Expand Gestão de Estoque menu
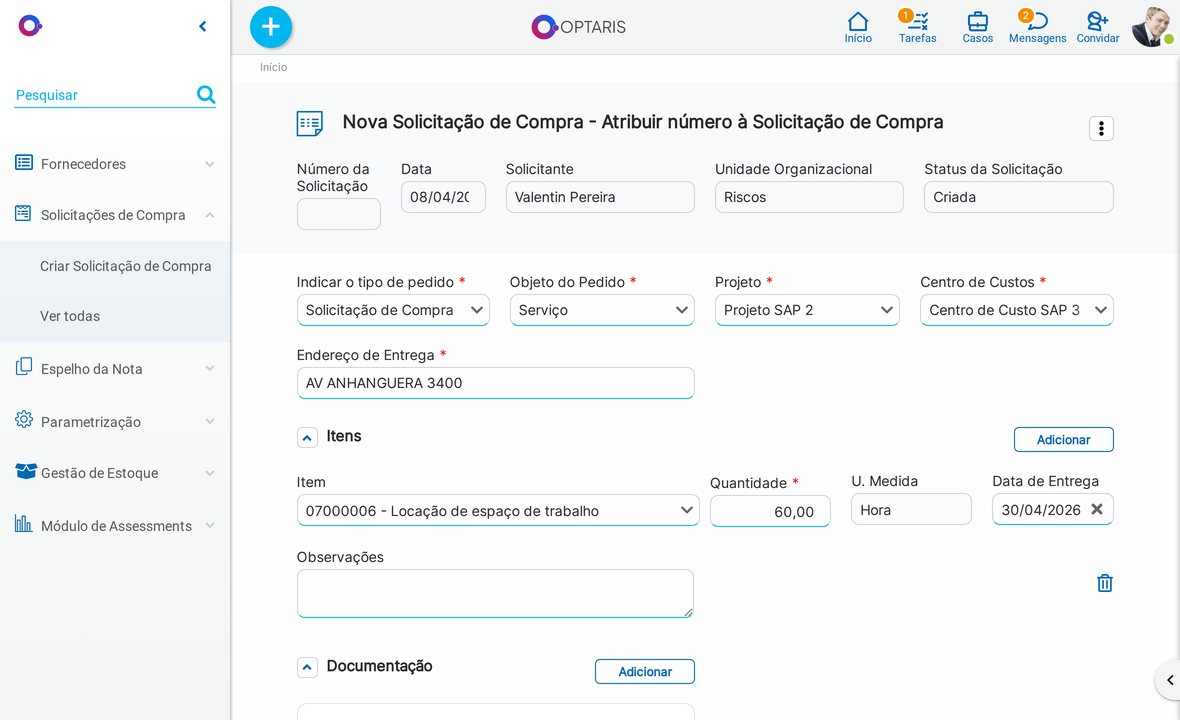Viewport: 1180px width, 720px height. click(114, 472)
